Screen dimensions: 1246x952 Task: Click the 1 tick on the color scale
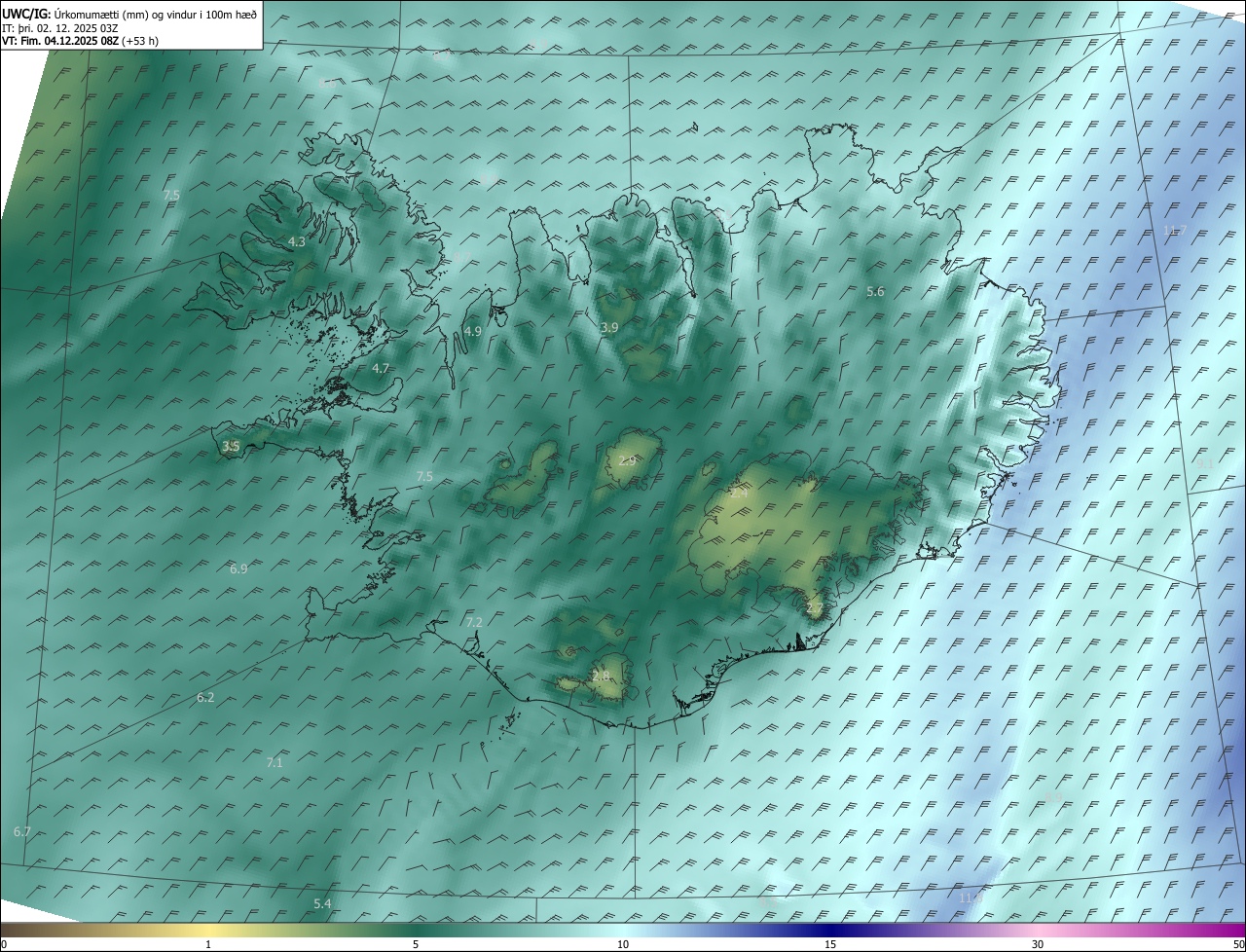coord(208,944)
